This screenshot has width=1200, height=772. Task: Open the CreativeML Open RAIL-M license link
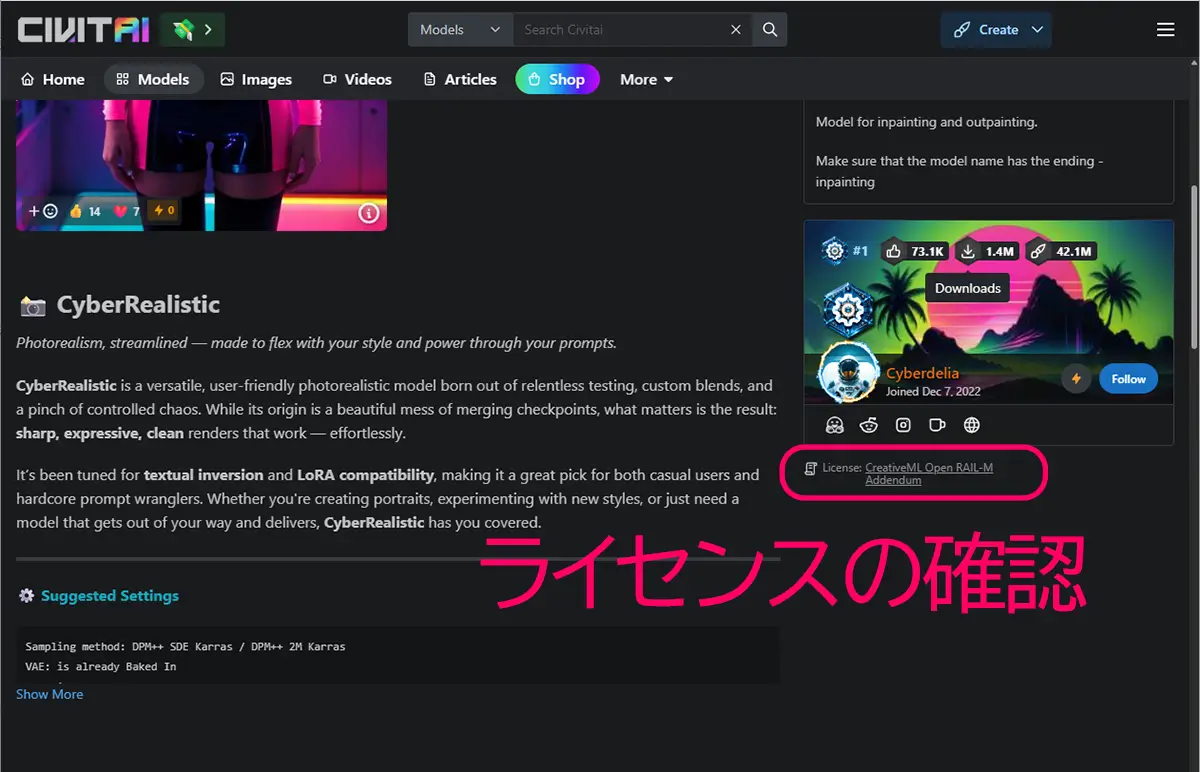tap(929, 468)
